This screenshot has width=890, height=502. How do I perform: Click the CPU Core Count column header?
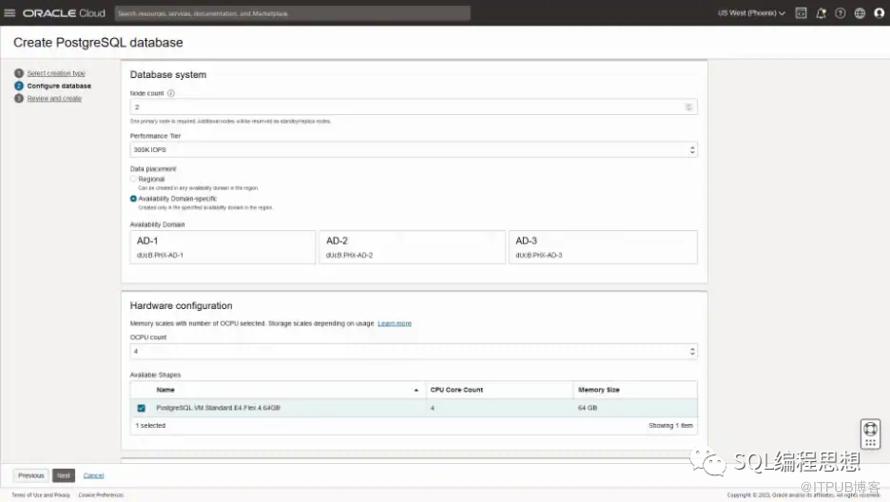point(456,390)
